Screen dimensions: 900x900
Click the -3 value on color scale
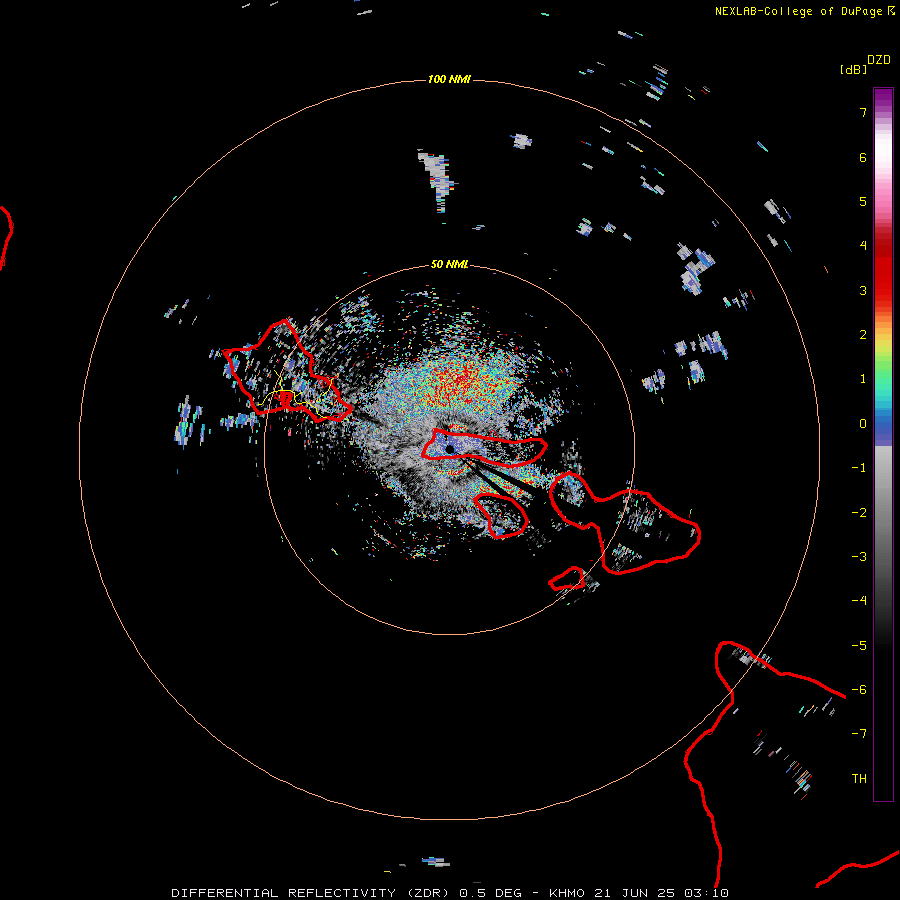pos(859,557)
